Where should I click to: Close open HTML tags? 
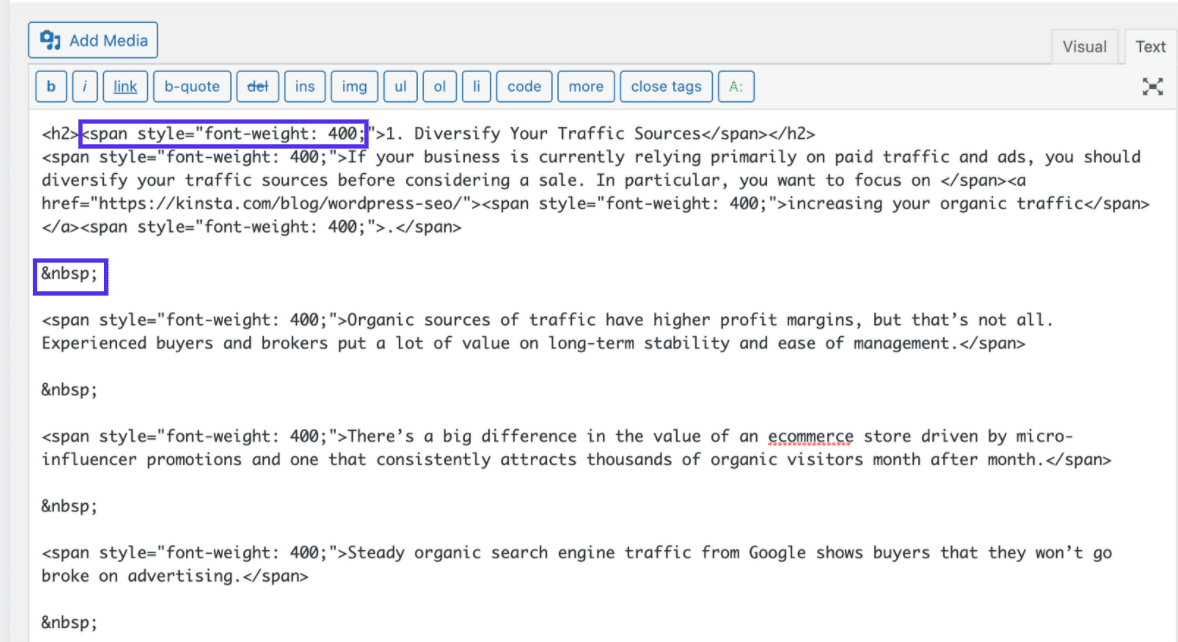click(666, 86)
